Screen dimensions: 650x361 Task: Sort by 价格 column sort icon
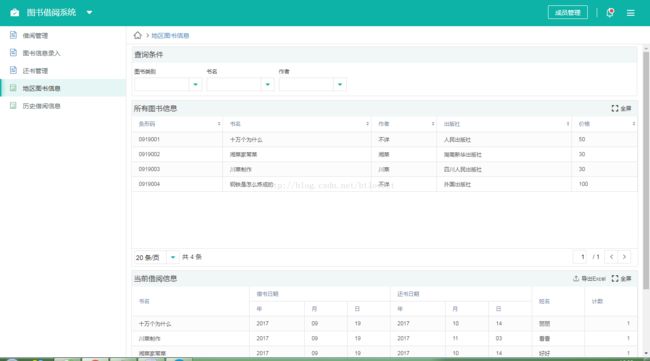pos(633,124)
